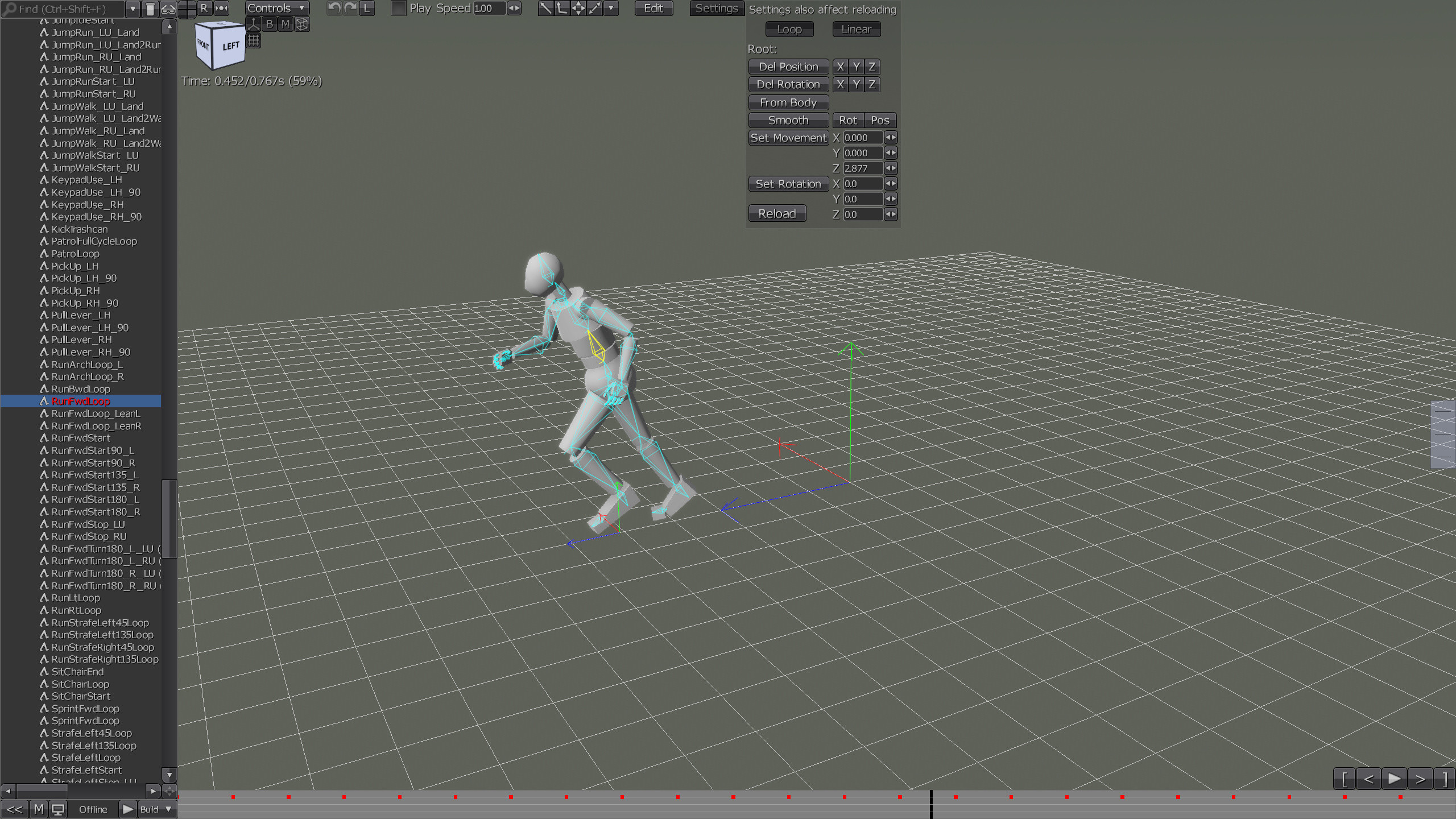Image resolution: width=1456 pixels, height=819 pixels.
Task: Toggle the M mesh display icon
Action: tap(286, 23)
